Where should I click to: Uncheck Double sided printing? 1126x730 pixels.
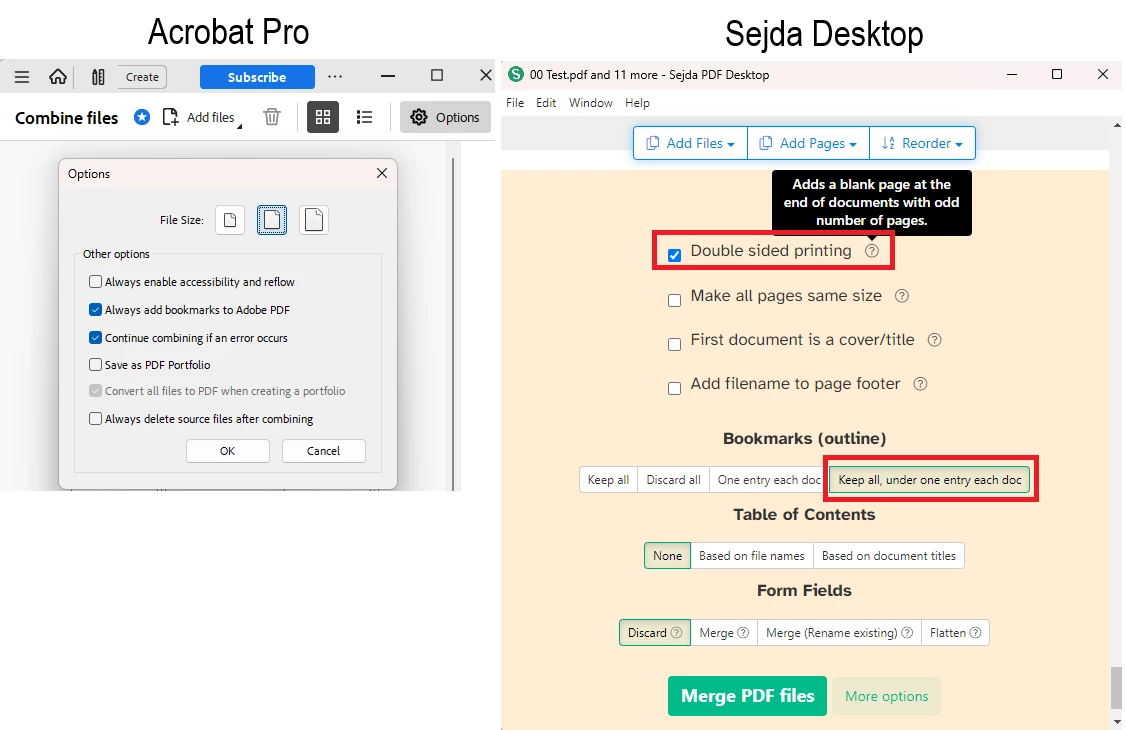pos(674,256)
